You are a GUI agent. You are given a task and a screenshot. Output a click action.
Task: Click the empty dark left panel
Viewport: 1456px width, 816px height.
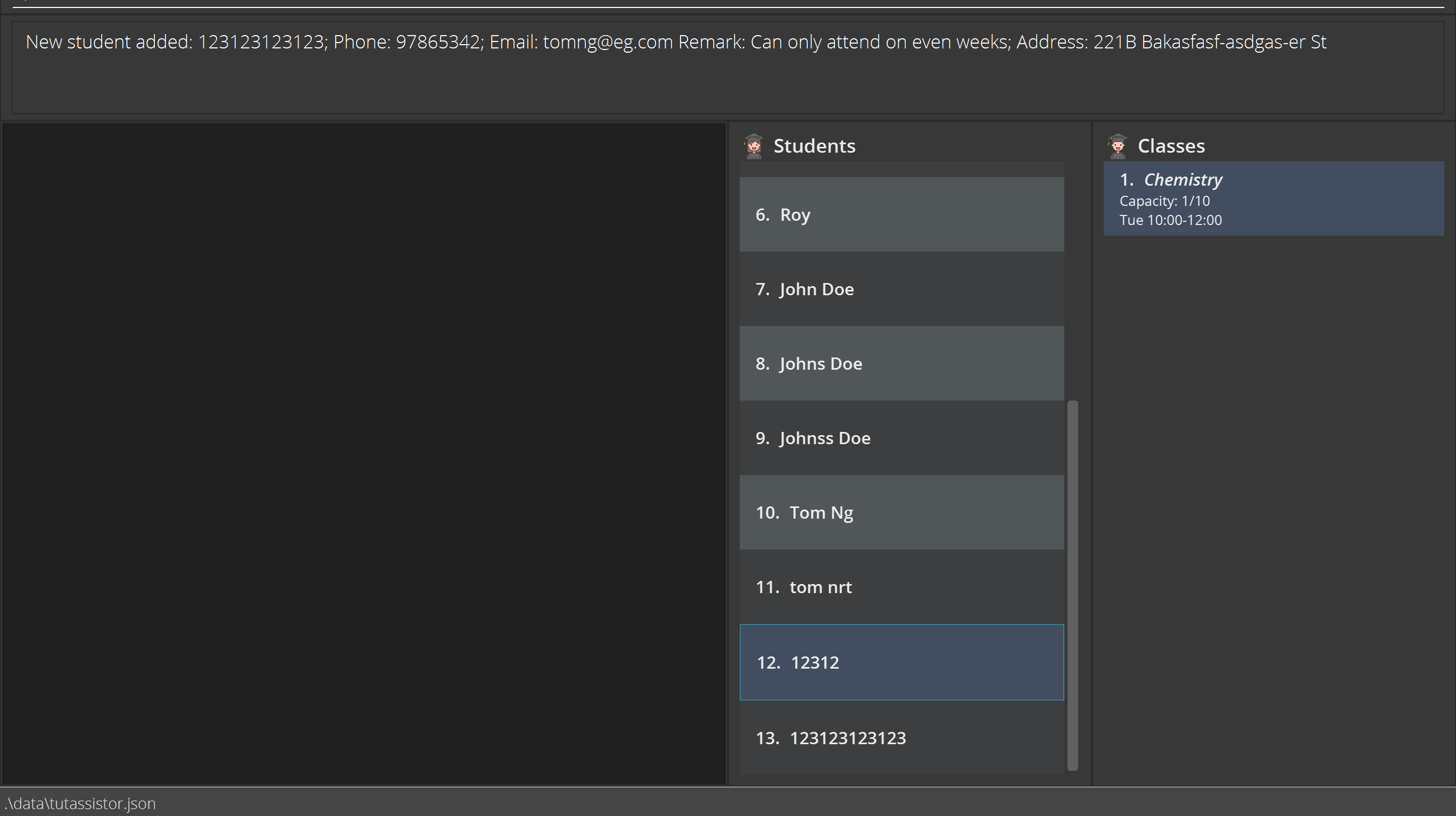363,453
